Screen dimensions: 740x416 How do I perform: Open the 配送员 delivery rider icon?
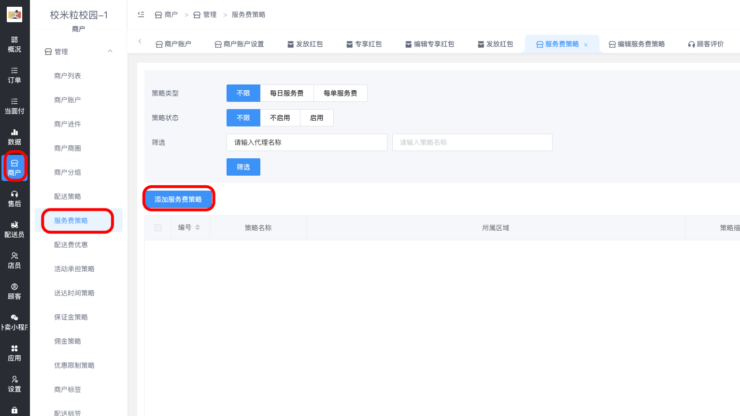pyautogui.click(x=14, y=229)
